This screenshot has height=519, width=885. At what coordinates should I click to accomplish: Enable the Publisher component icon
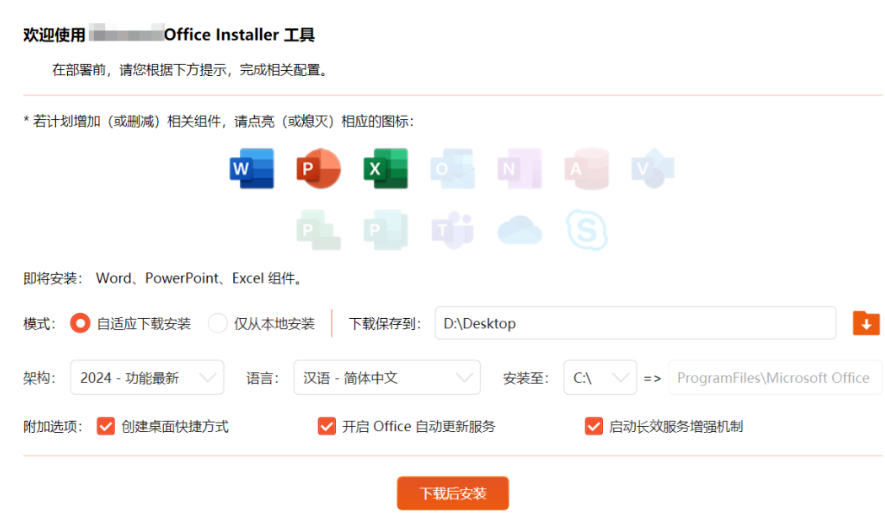[385, 230]
